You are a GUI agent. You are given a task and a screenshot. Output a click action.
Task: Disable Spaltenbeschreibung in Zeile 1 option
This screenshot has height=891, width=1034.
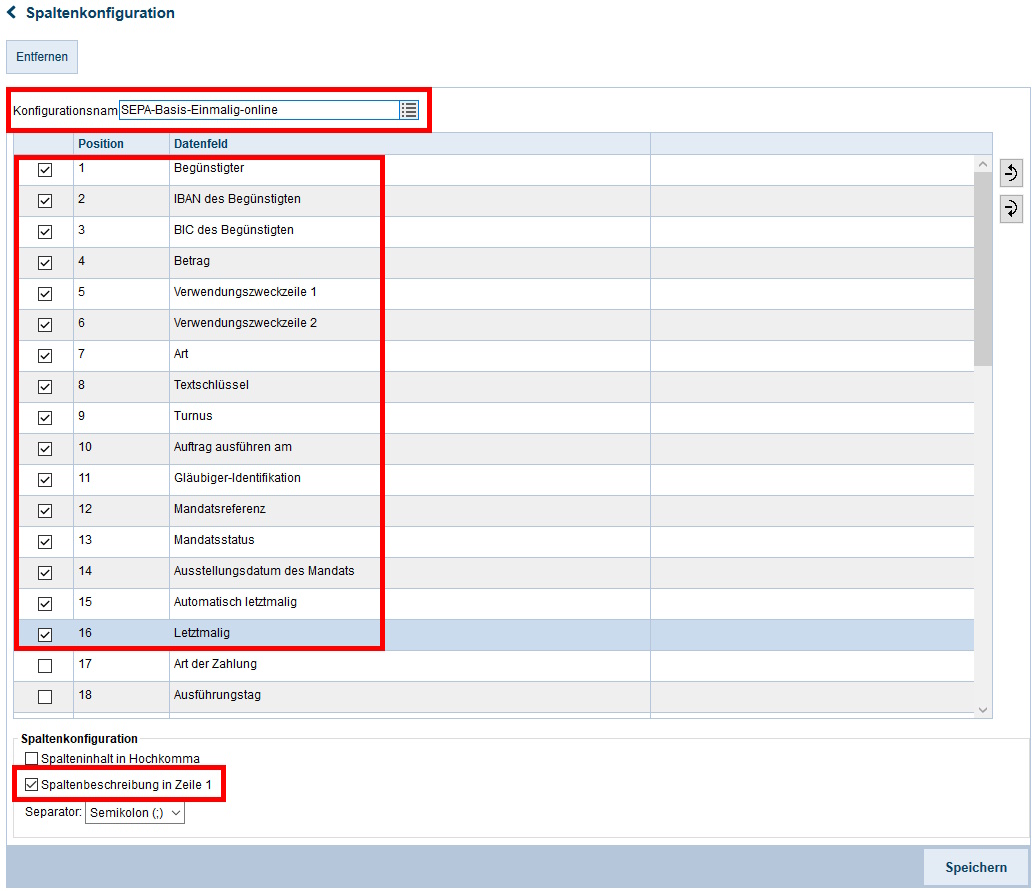click(x=32, y=785)
